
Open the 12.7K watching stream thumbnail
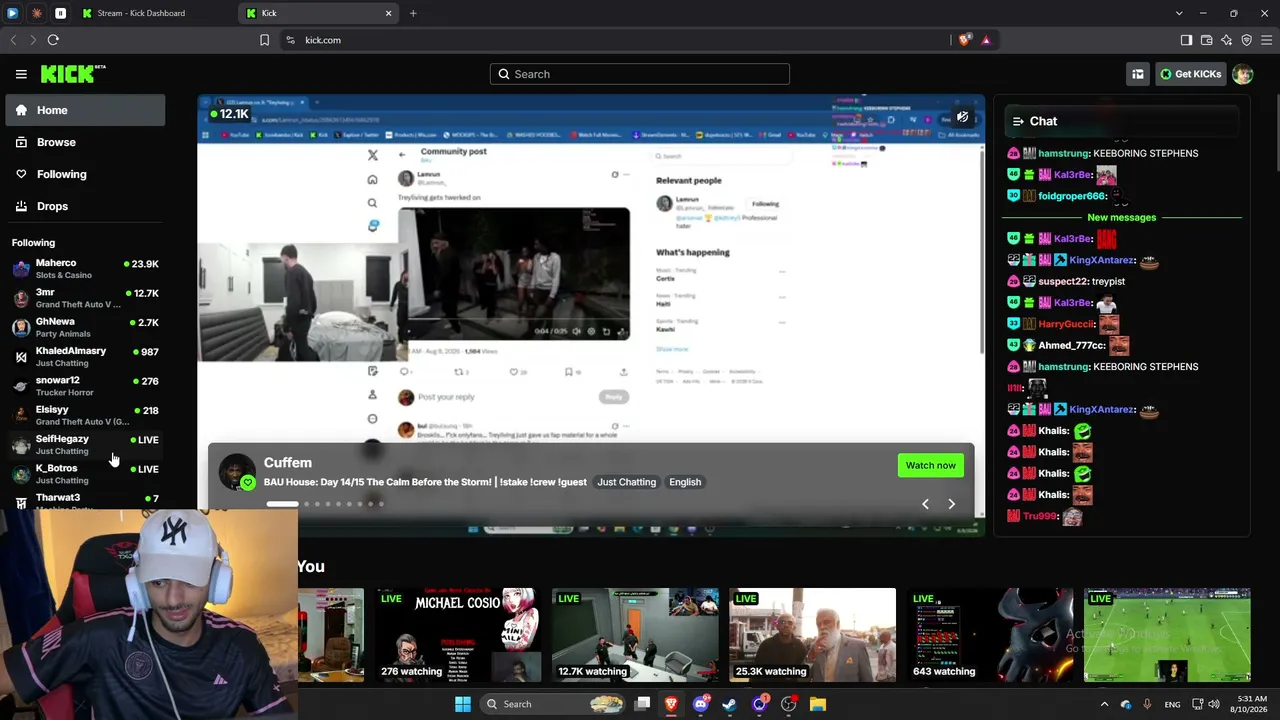pos(635,635)
